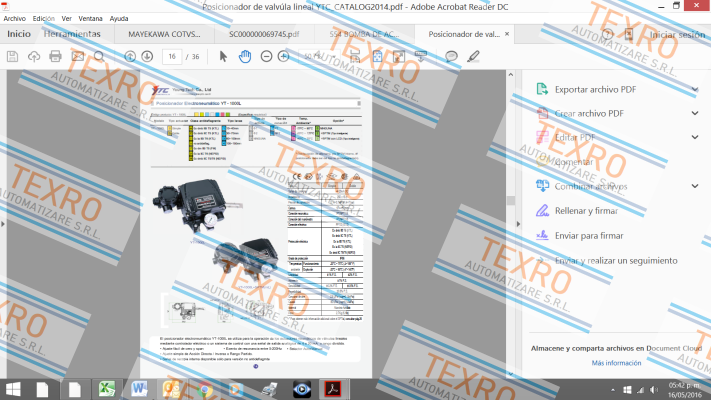Image resolution: width=711 pixels, height=400 pixels.
Task: Click the page number field showing 16
Action: click(172, 57)
